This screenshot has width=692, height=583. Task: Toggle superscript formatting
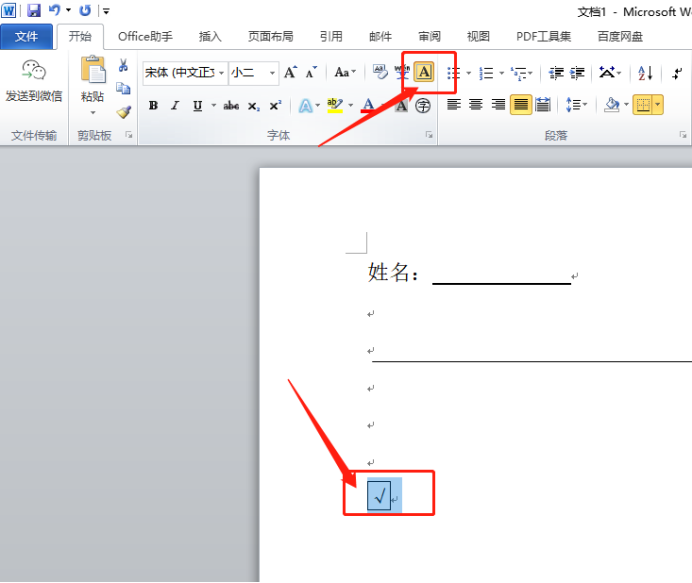point(275,105)
